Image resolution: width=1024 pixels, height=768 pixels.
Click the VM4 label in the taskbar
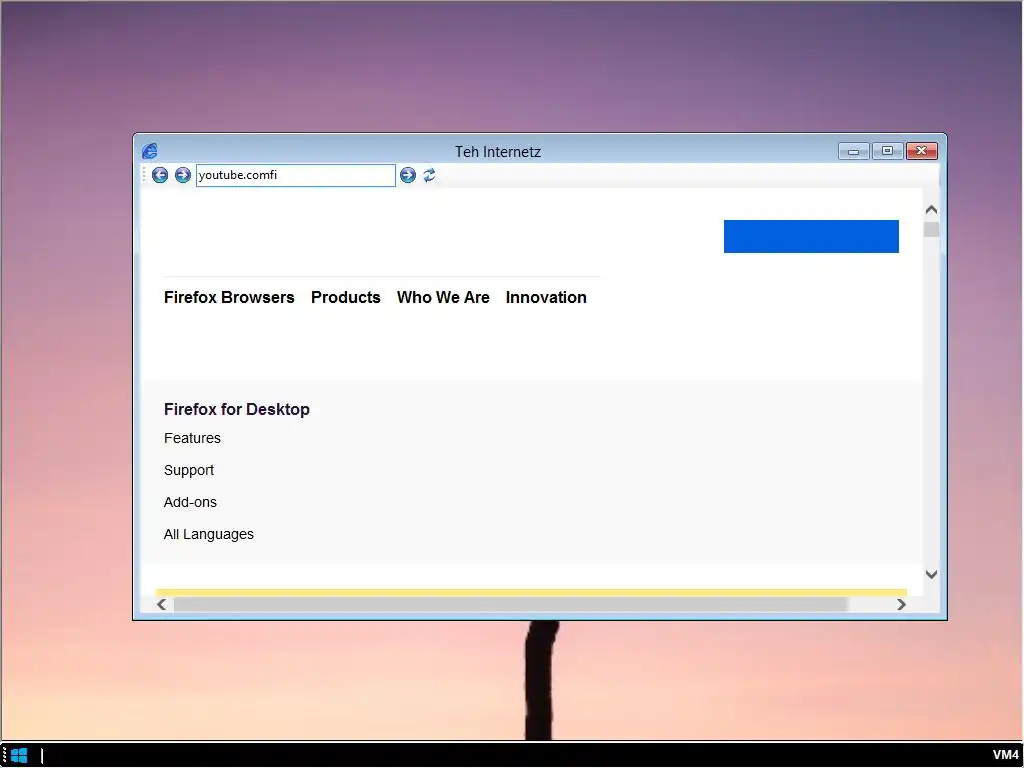[1006, 755]
